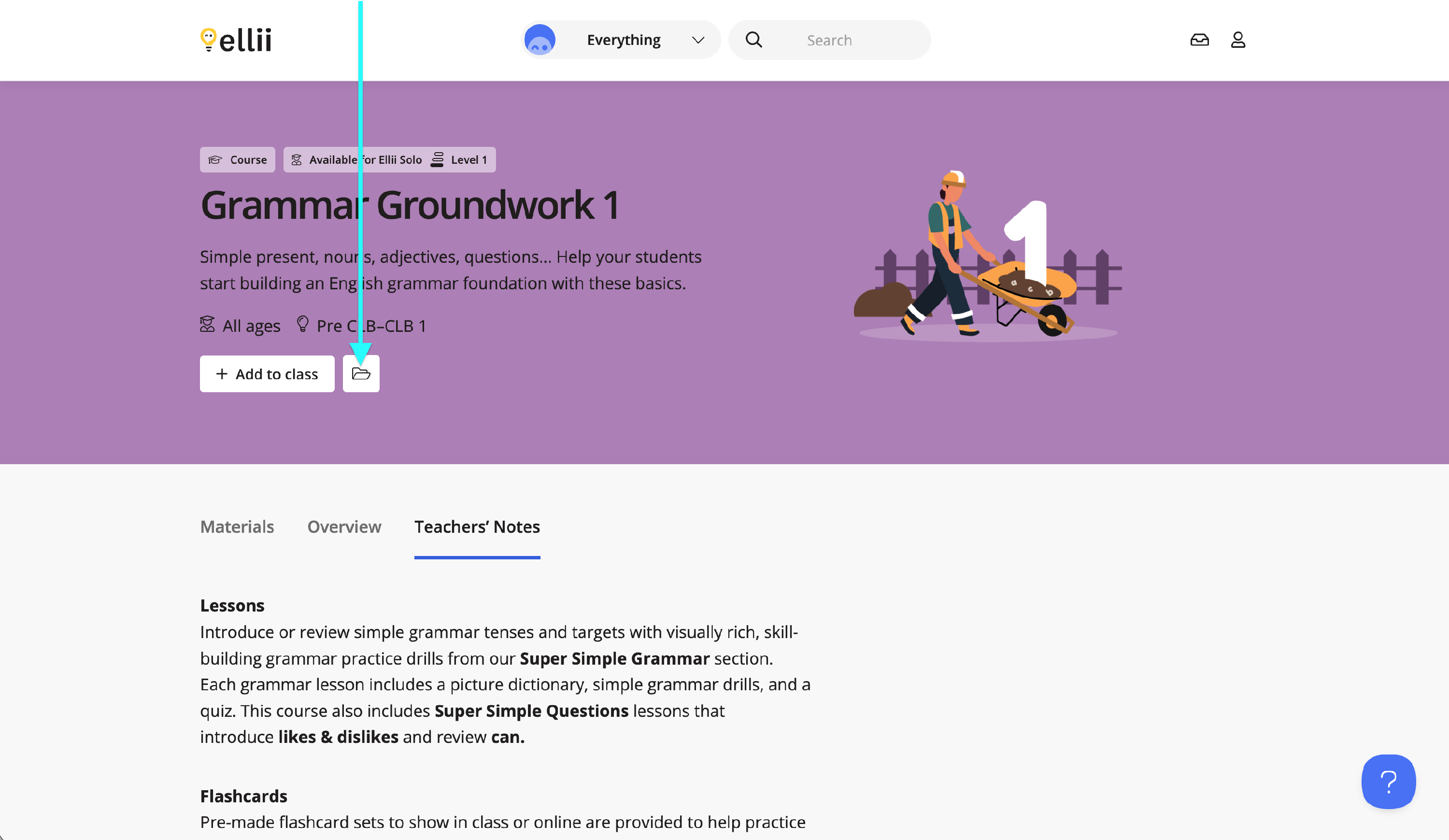Click the Level 1 stack icon
This screenshot has width=1449, height=840.
tap(437, 160)
